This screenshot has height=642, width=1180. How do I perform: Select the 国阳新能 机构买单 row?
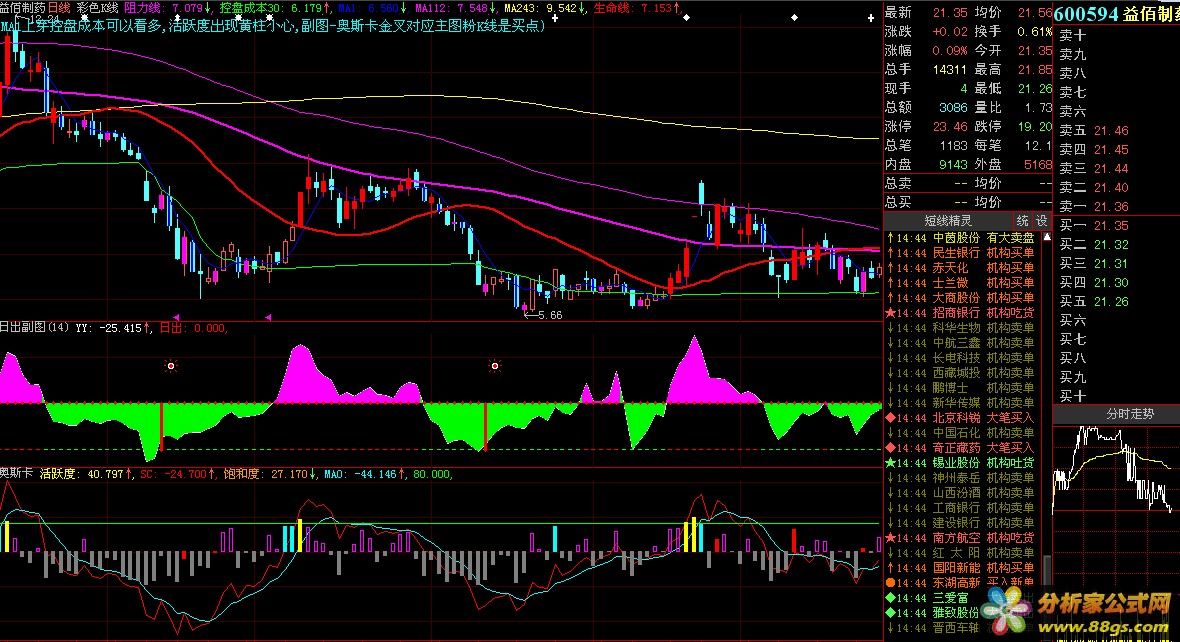[964, 567]
